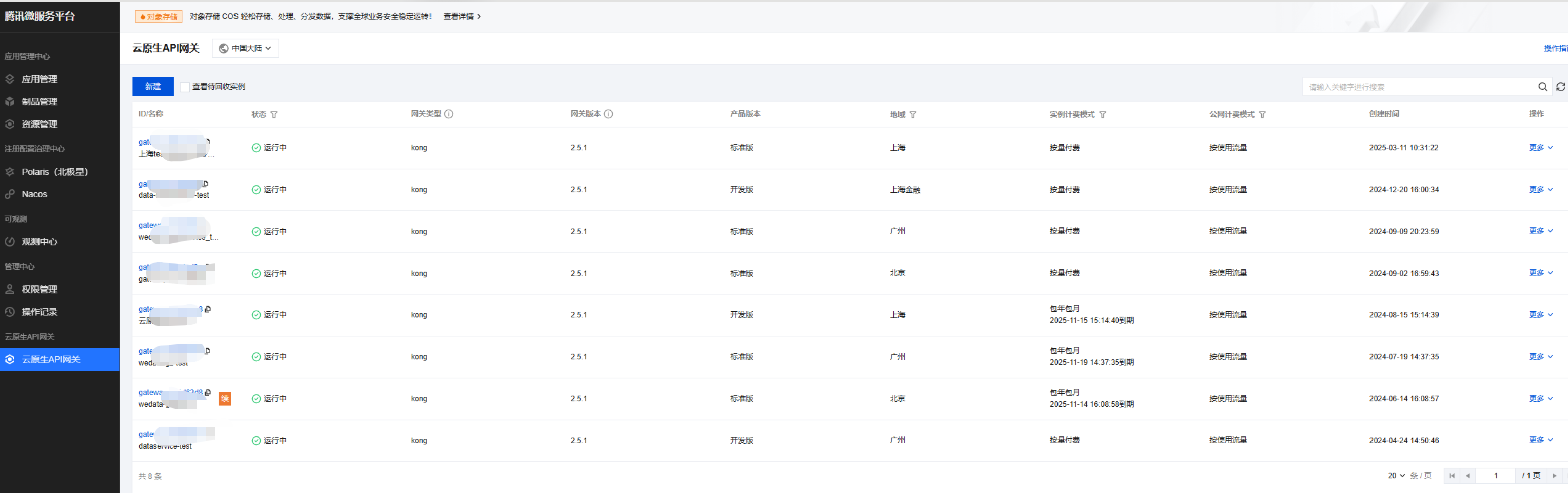This screenshot has width=1568, height=493.
Task: Click the info icon next to 网关版本
Action: [x=608, y=114]
